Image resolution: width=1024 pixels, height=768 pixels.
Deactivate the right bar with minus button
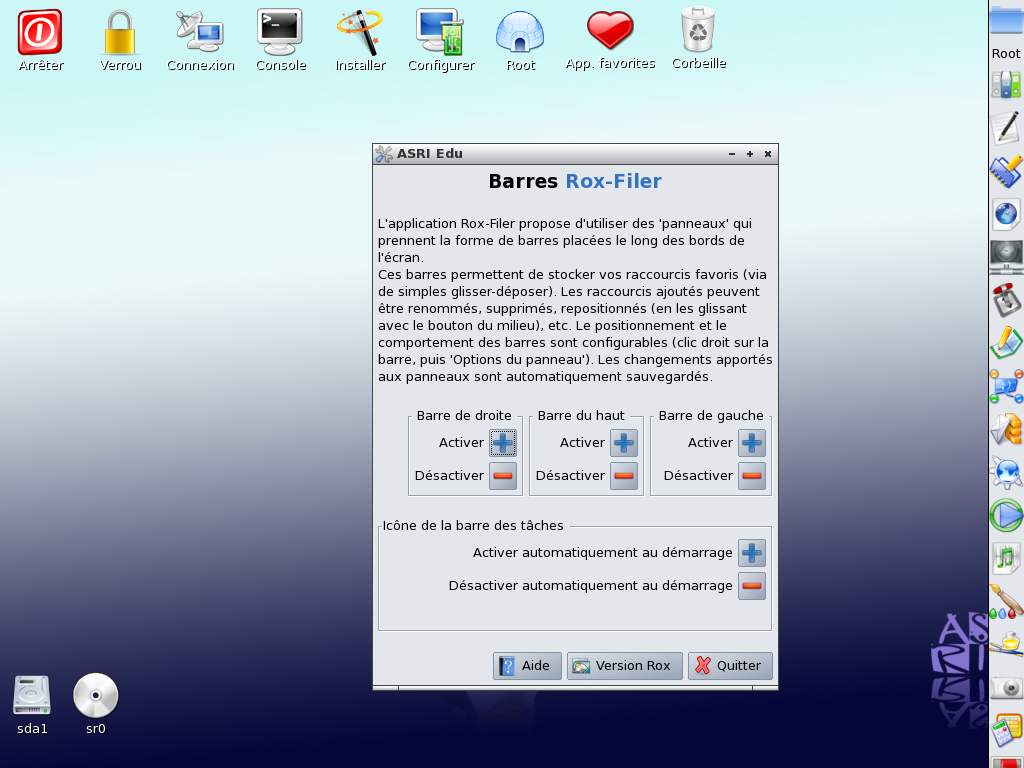click(x=503, y=475)
